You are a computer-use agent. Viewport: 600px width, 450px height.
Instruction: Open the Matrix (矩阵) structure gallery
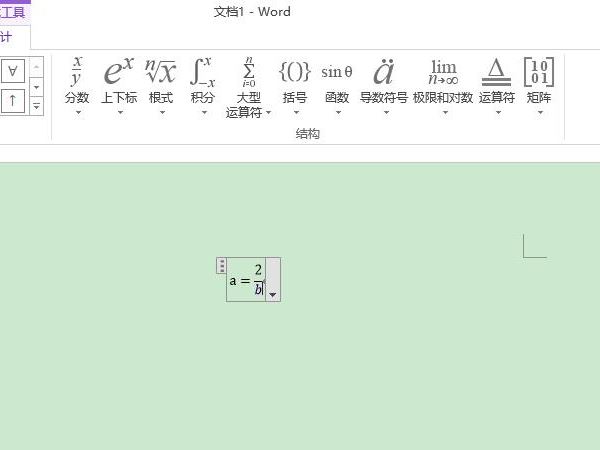point(539,86)
